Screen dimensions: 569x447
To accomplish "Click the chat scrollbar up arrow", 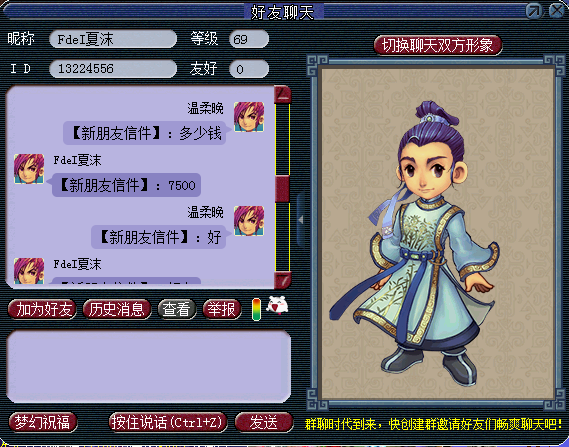I will click(282, 95).
